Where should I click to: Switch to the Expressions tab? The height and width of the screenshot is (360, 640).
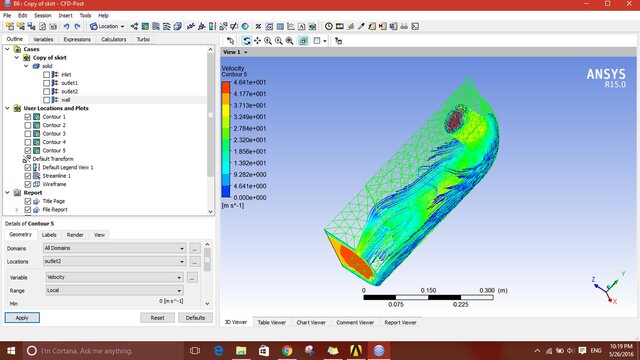click(x=77, y=39)
